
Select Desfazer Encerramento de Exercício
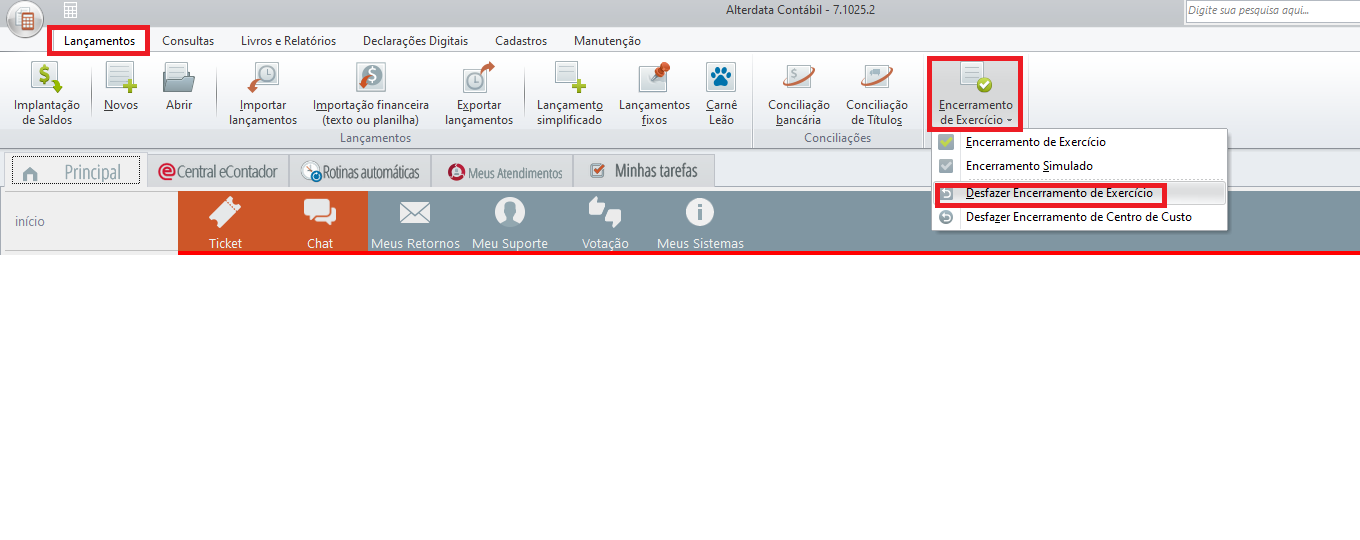coord(1079,193)
